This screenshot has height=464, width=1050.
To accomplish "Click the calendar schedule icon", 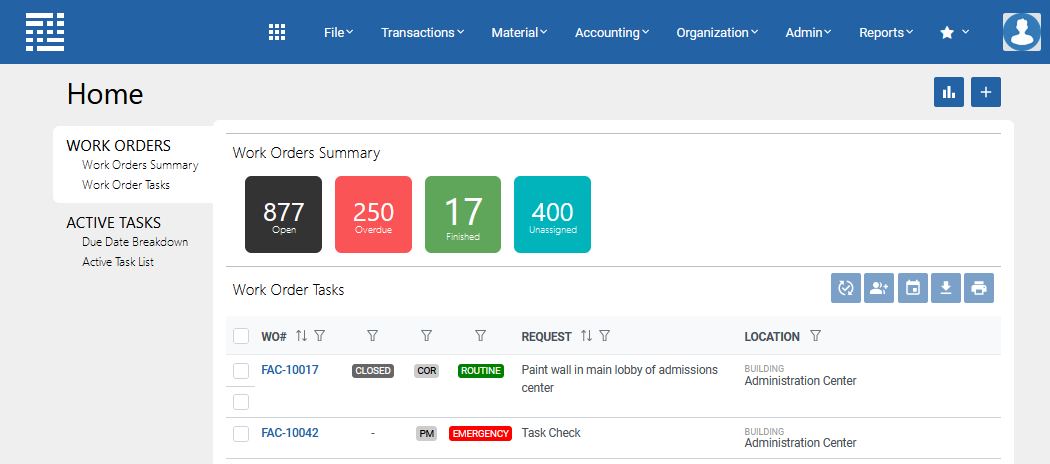I will point(913,288).
